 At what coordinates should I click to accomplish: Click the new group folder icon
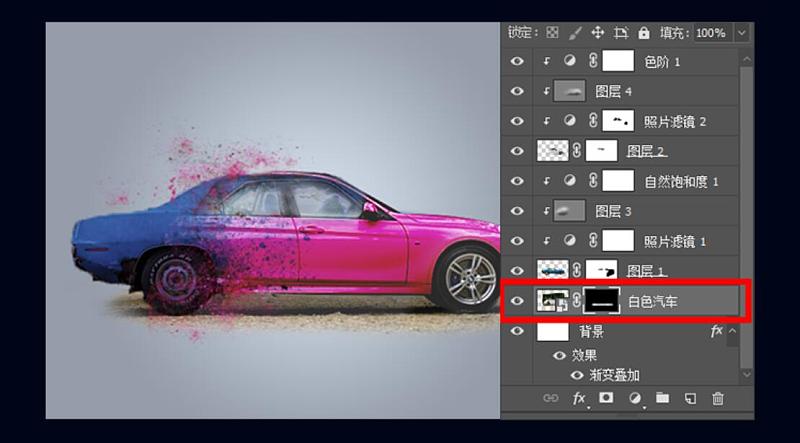pyautogui.click(x=661, y=398)
